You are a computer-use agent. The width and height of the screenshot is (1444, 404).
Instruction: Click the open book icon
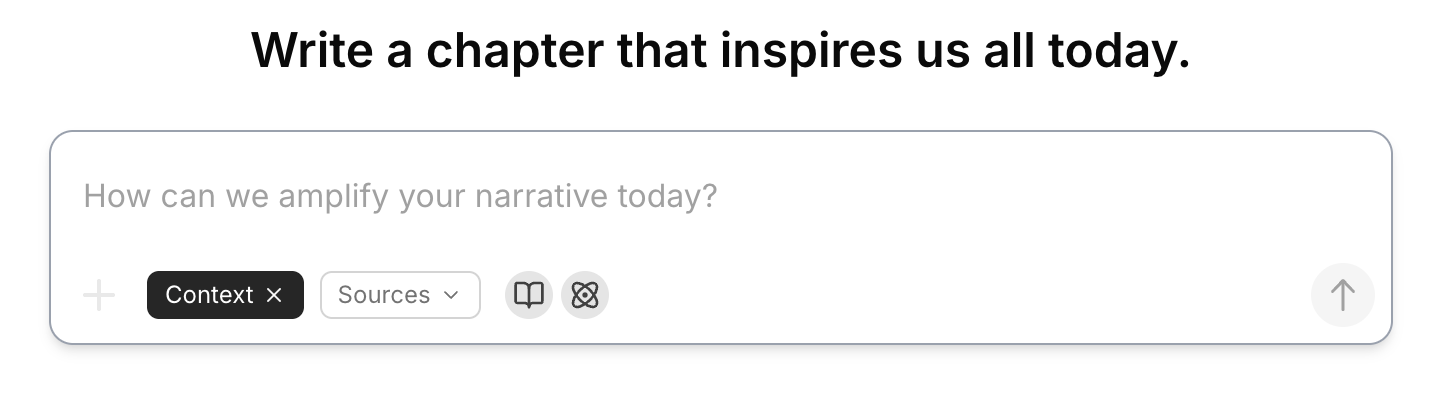point(529,295)
